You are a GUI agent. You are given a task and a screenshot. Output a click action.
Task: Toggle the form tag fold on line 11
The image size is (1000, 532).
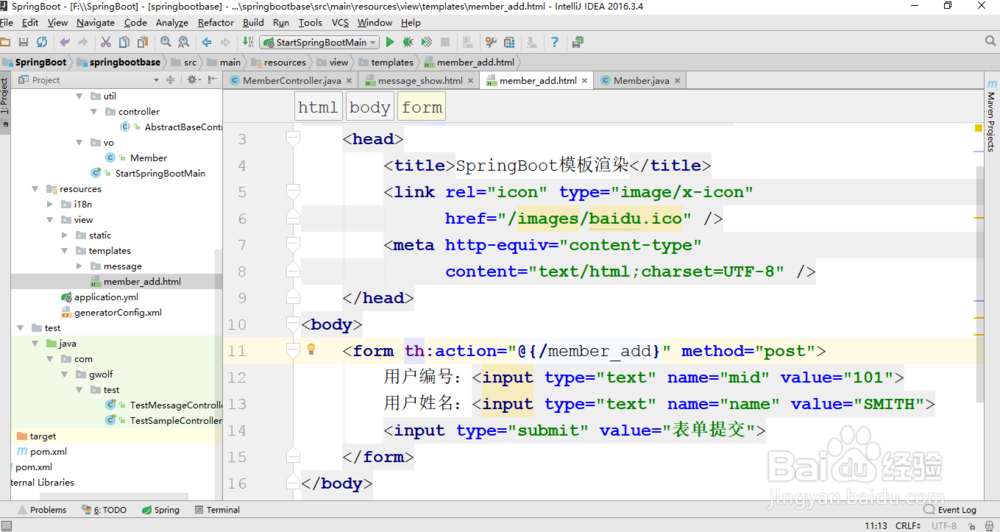click(293, 350)
